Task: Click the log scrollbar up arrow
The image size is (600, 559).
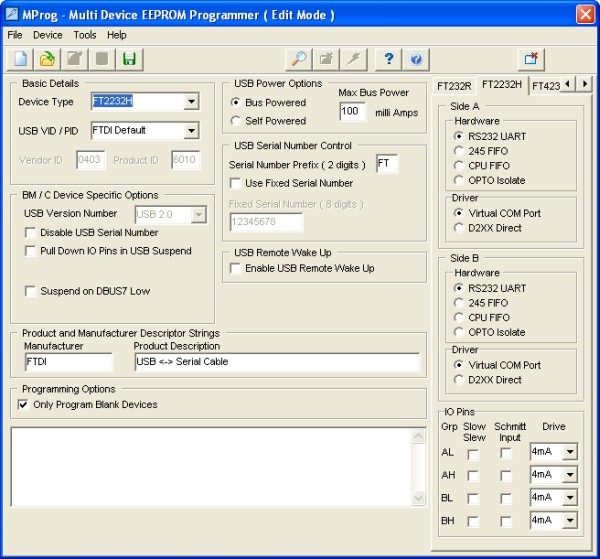Action: 418,436
